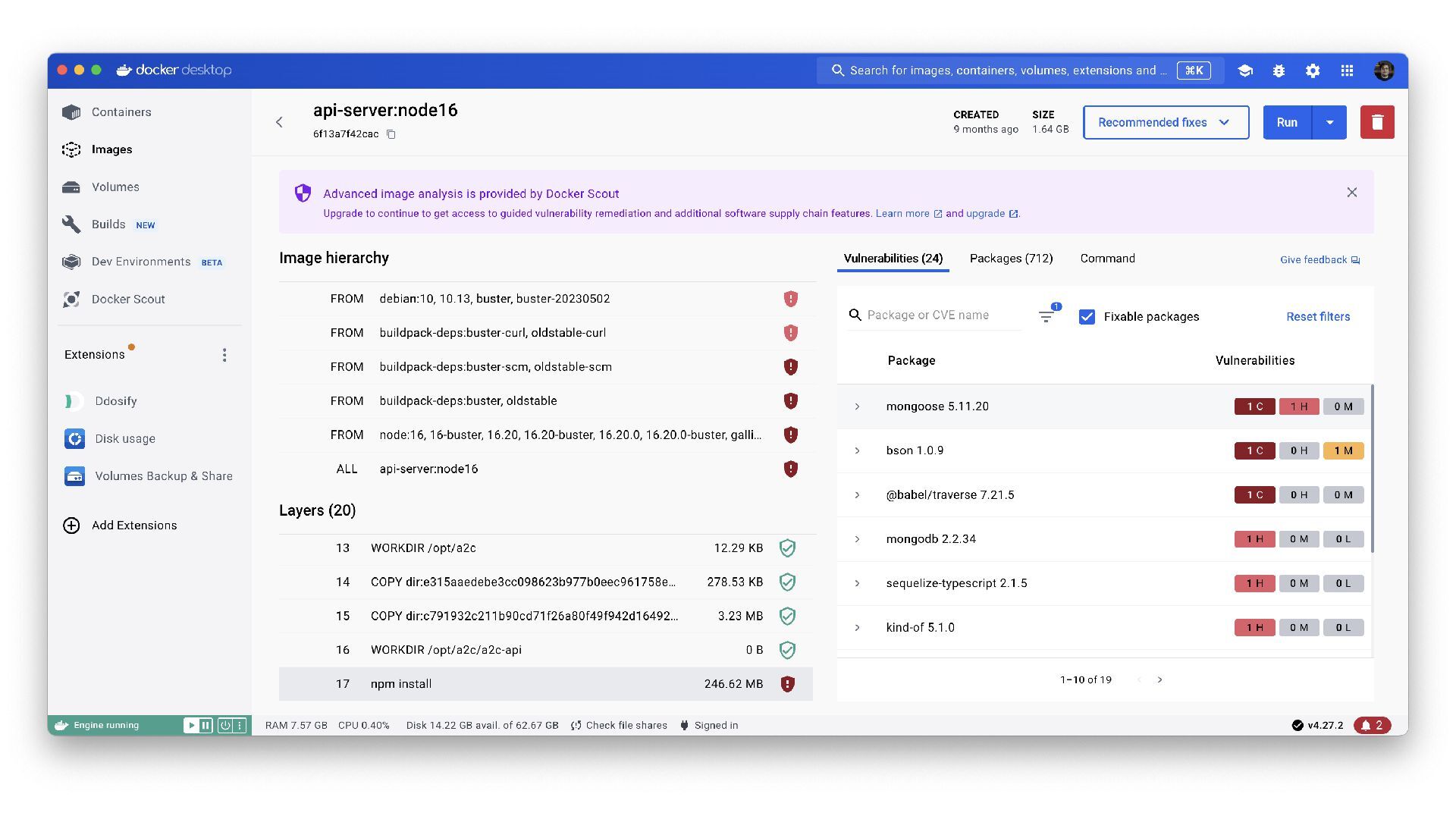Viewport: 1456px width, 819px height.
Task: Open the apps grid icon
Action: 1347,71
